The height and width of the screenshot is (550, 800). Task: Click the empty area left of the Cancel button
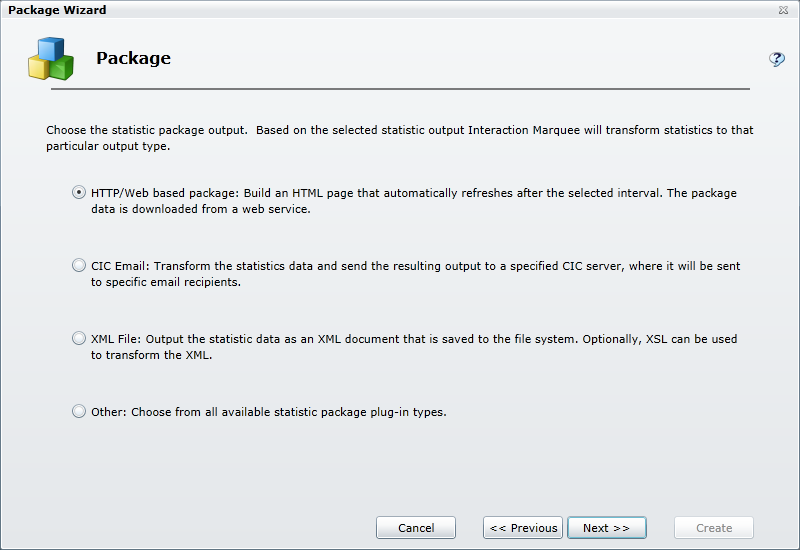[x=200, y=528]
